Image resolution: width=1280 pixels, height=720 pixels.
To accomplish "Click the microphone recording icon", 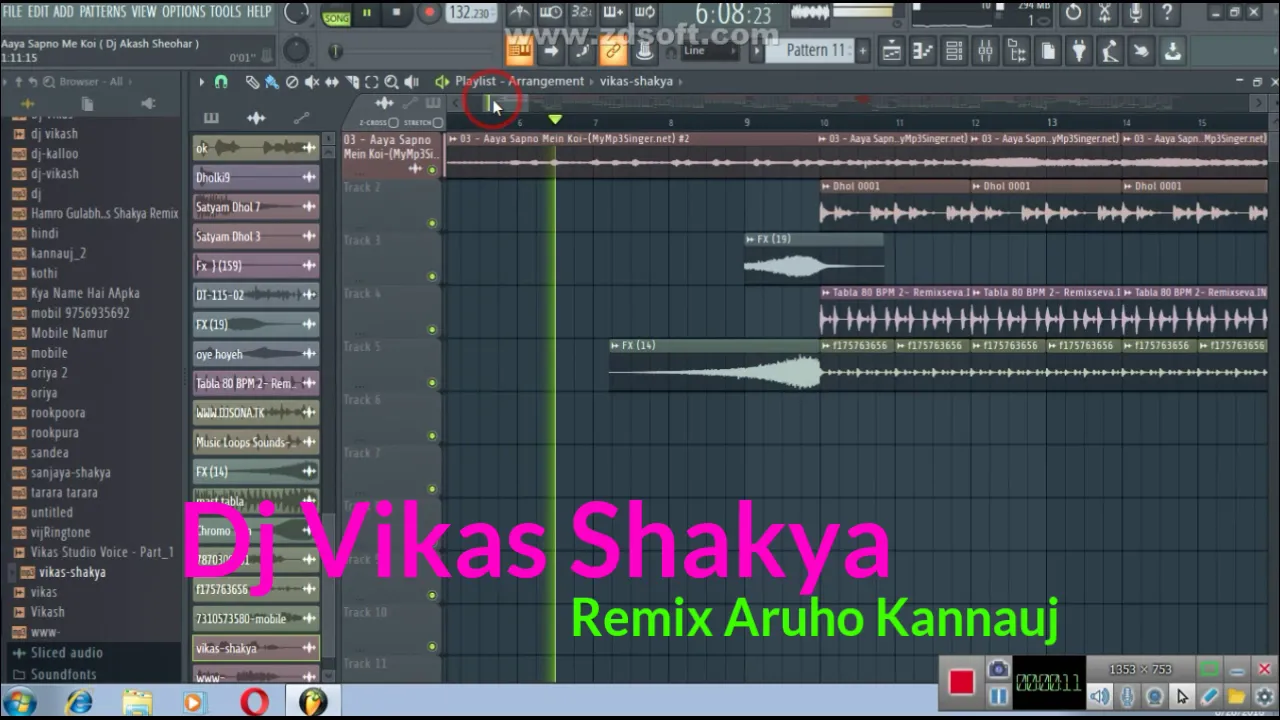I will tap(1135, 13).
